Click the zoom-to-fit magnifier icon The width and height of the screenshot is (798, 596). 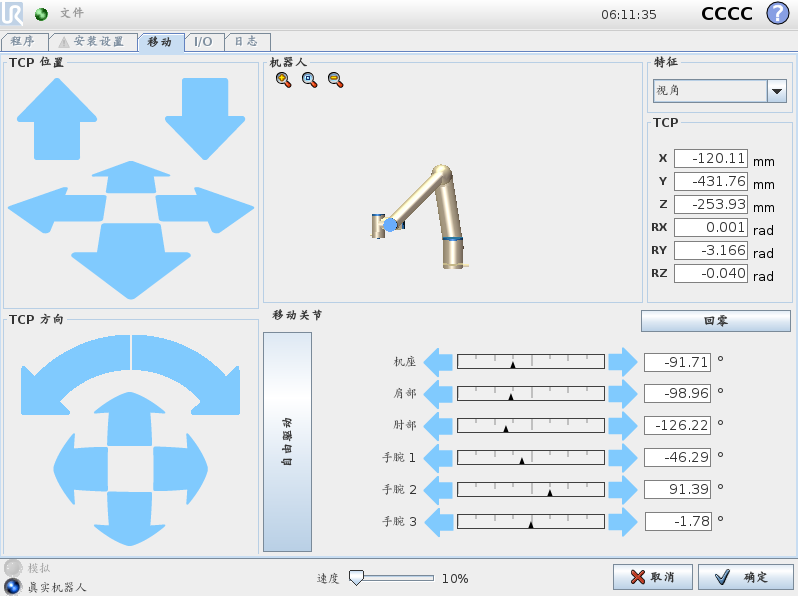[x=309, y=80]
